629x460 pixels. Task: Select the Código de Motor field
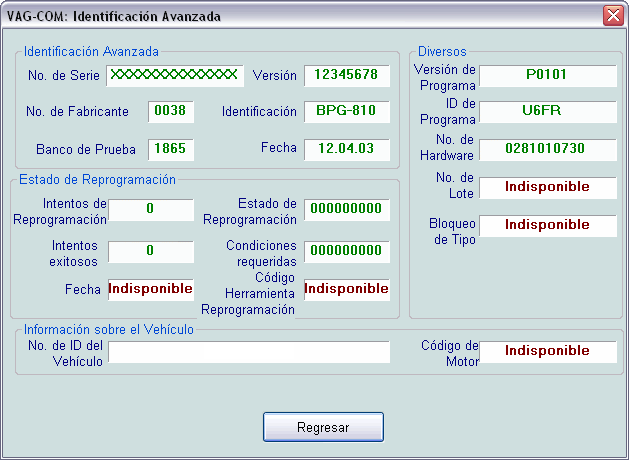[x=547, y=351]
